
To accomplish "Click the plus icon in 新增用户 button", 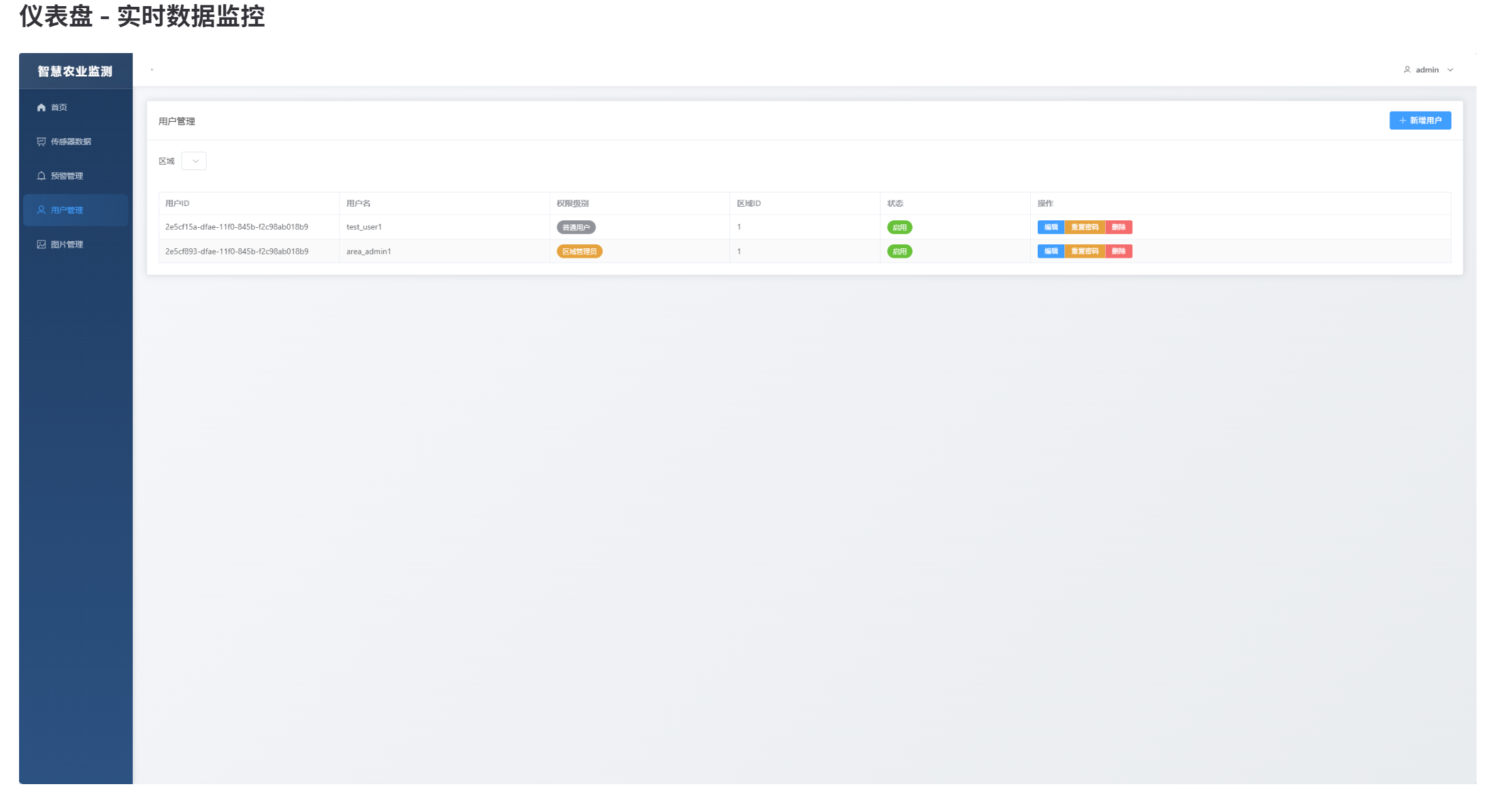I will [1402, 120].
